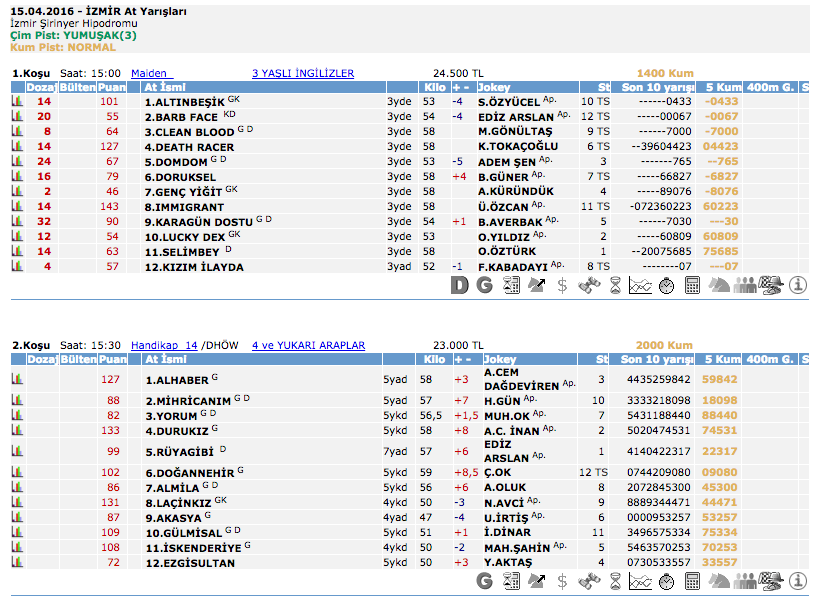This screenshot has height=610, width=840.
Task: Click the Son 10 yarışı header in race 1
Action: (657, 87)
